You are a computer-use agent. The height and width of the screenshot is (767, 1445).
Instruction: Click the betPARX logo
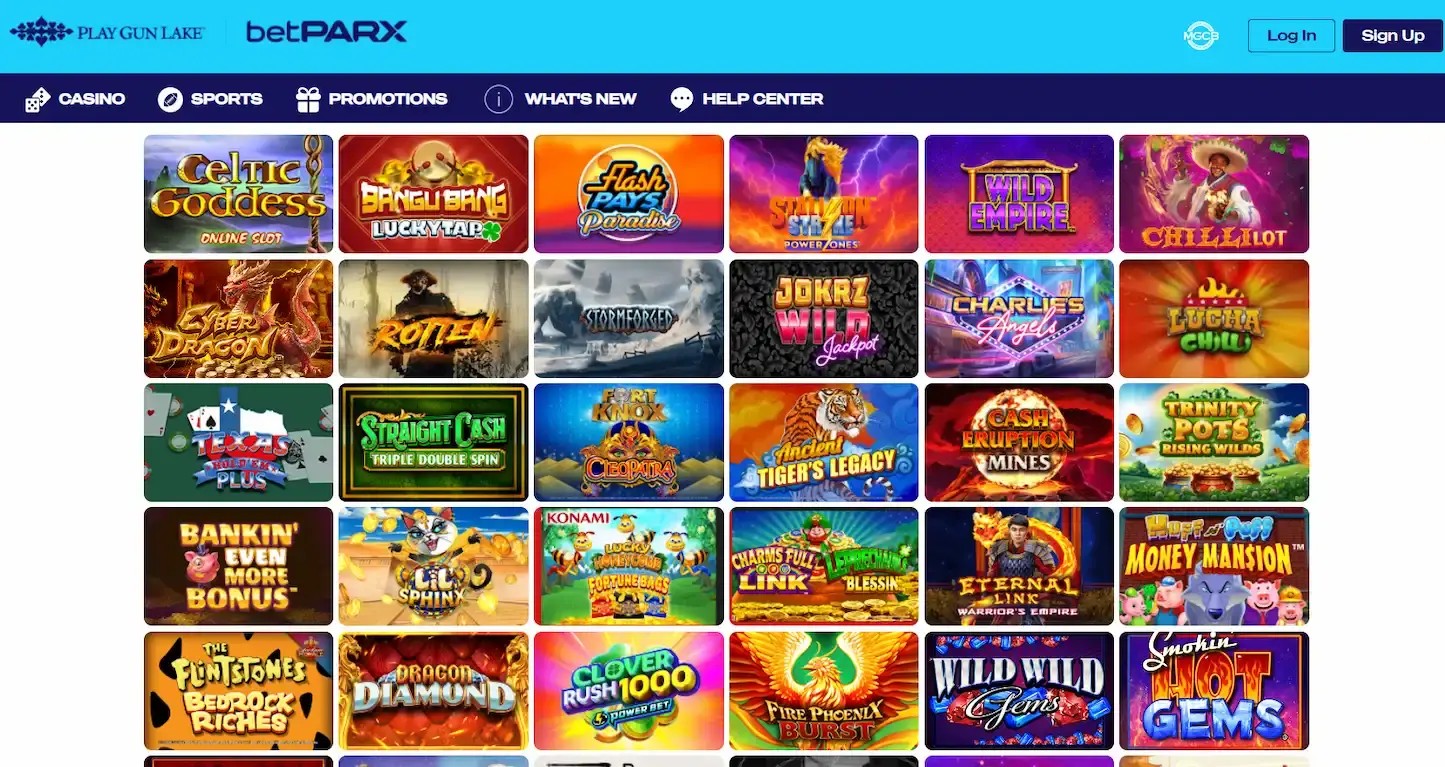(326, 32)
